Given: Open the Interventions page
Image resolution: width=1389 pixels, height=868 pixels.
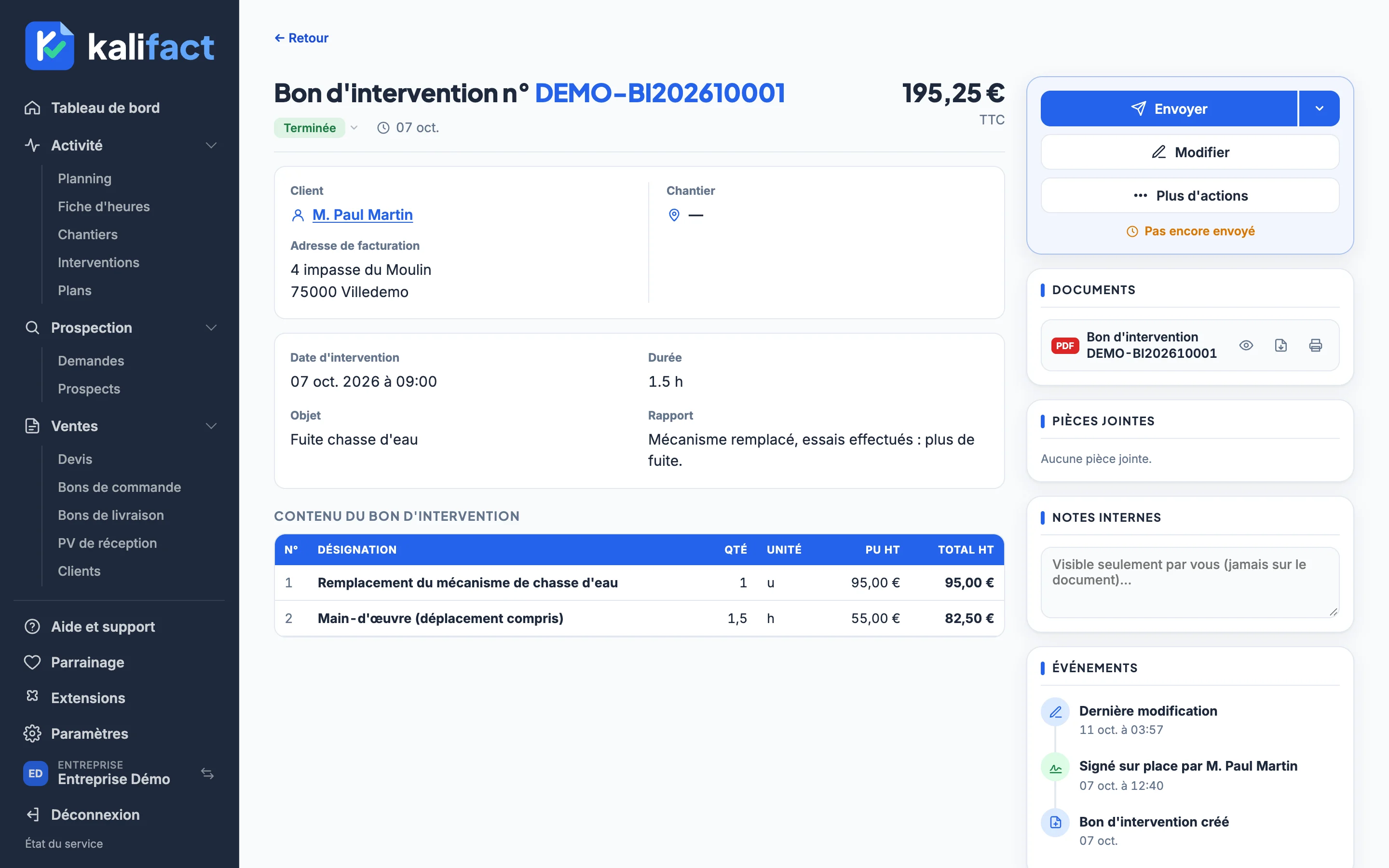Looking at the screenshot, I should coord(98,262).
